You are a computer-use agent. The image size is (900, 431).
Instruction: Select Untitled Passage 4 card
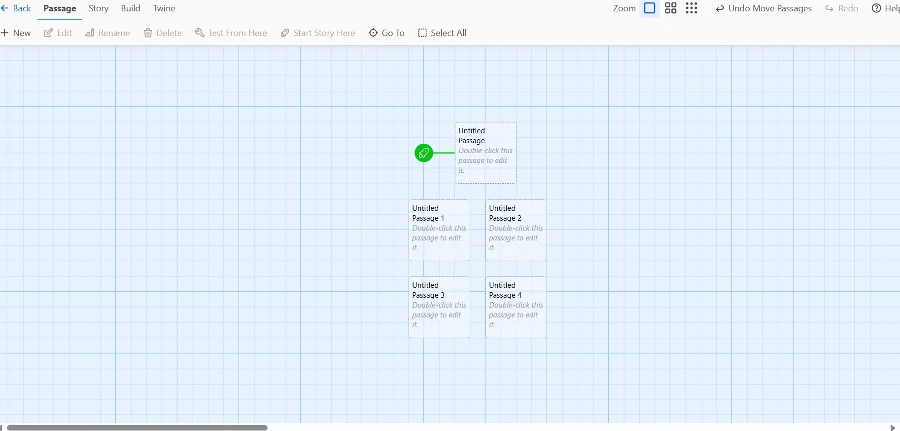point(516,307)
